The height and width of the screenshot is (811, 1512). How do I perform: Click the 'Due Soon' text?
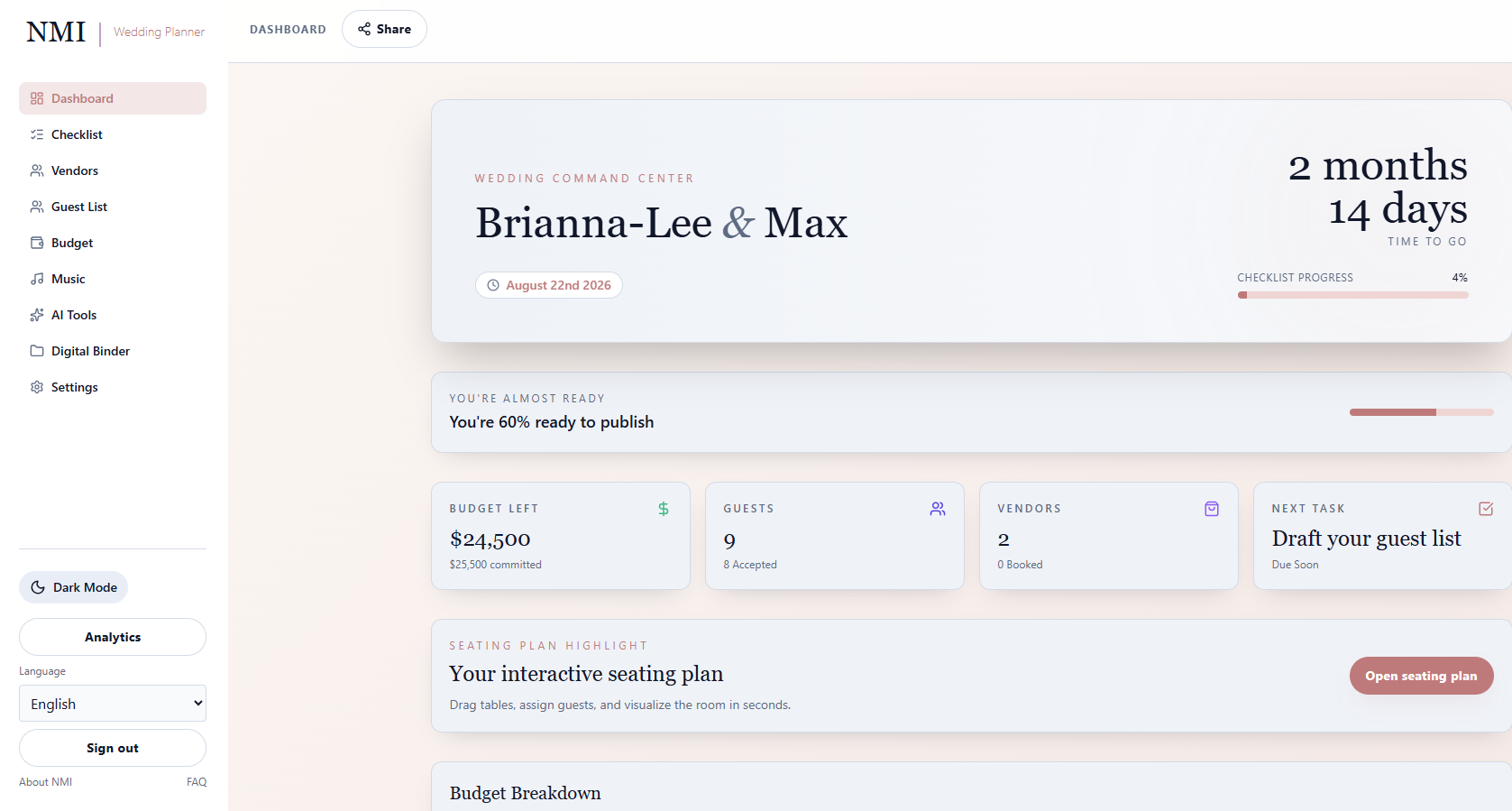coord(1295,565)
